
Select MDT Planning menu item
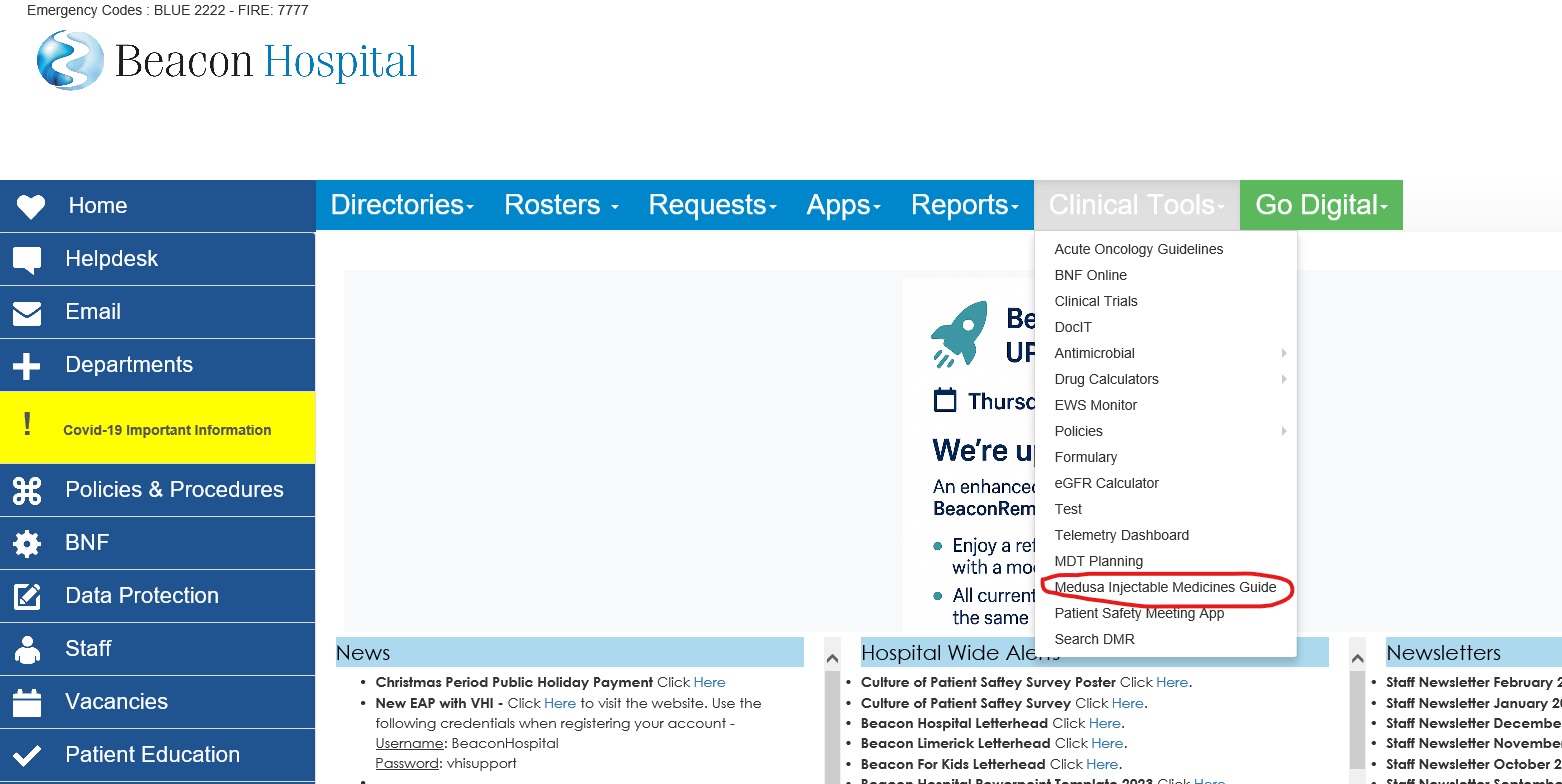pos(1166,561)
